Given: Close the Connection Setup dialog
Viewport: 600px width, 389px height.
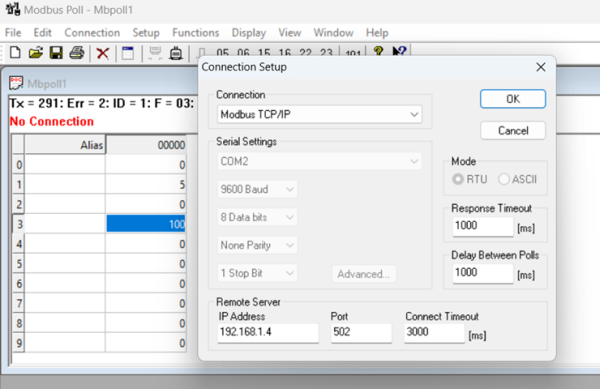Looking at the screenshot, I should (x=541, y=67).
